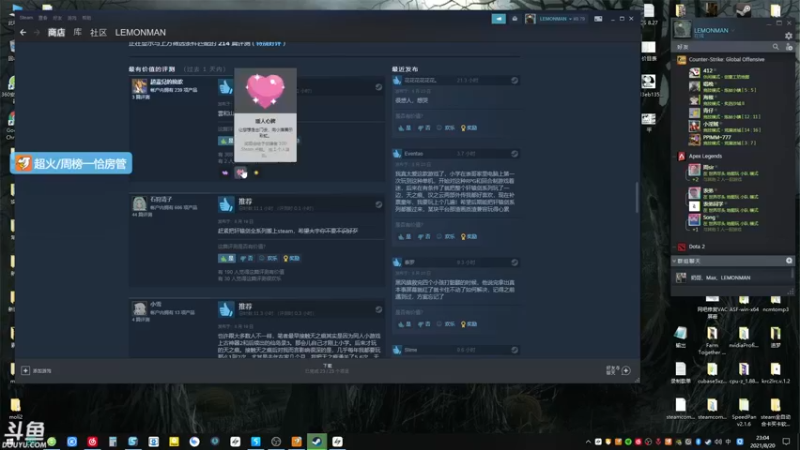Mark the third recent review as 欢乐 (funny)

445,324
